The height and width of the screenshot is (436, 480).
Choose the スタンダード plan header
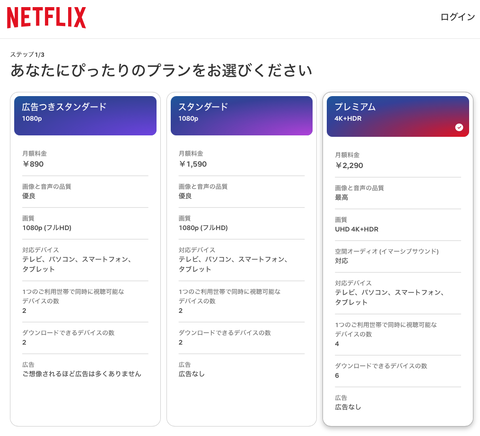click(x=241, y=116)
